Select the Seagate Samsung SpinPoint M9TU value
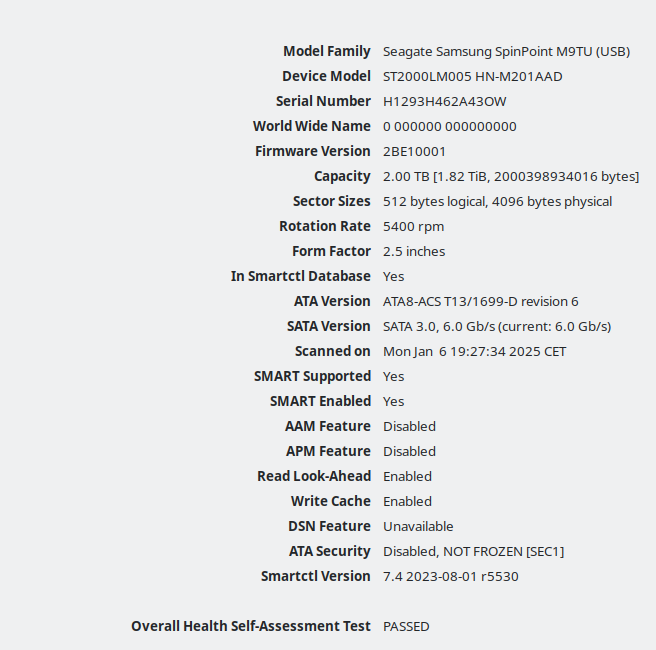 [x=506, y=51]
